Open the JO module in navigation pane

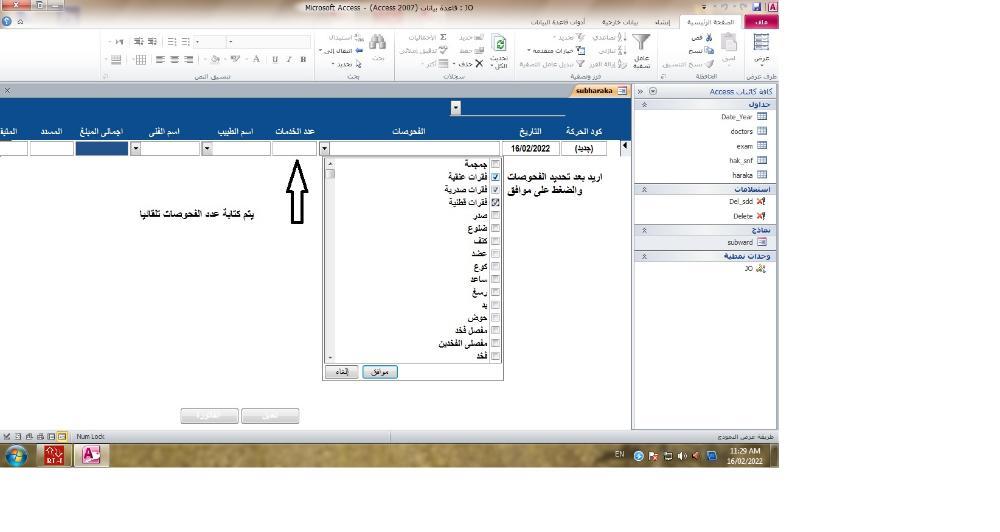tap(754, 269)
